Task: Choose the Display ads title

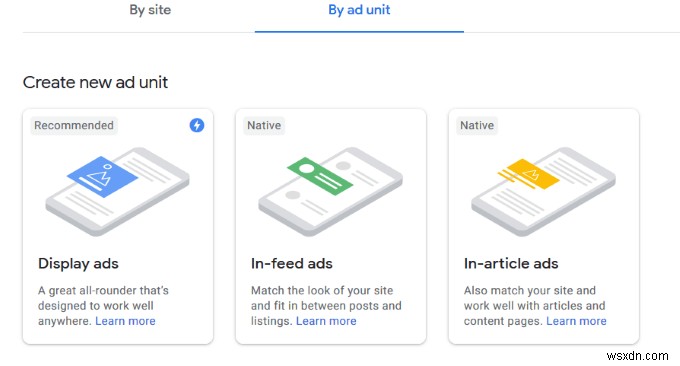Action: (78, 264)
